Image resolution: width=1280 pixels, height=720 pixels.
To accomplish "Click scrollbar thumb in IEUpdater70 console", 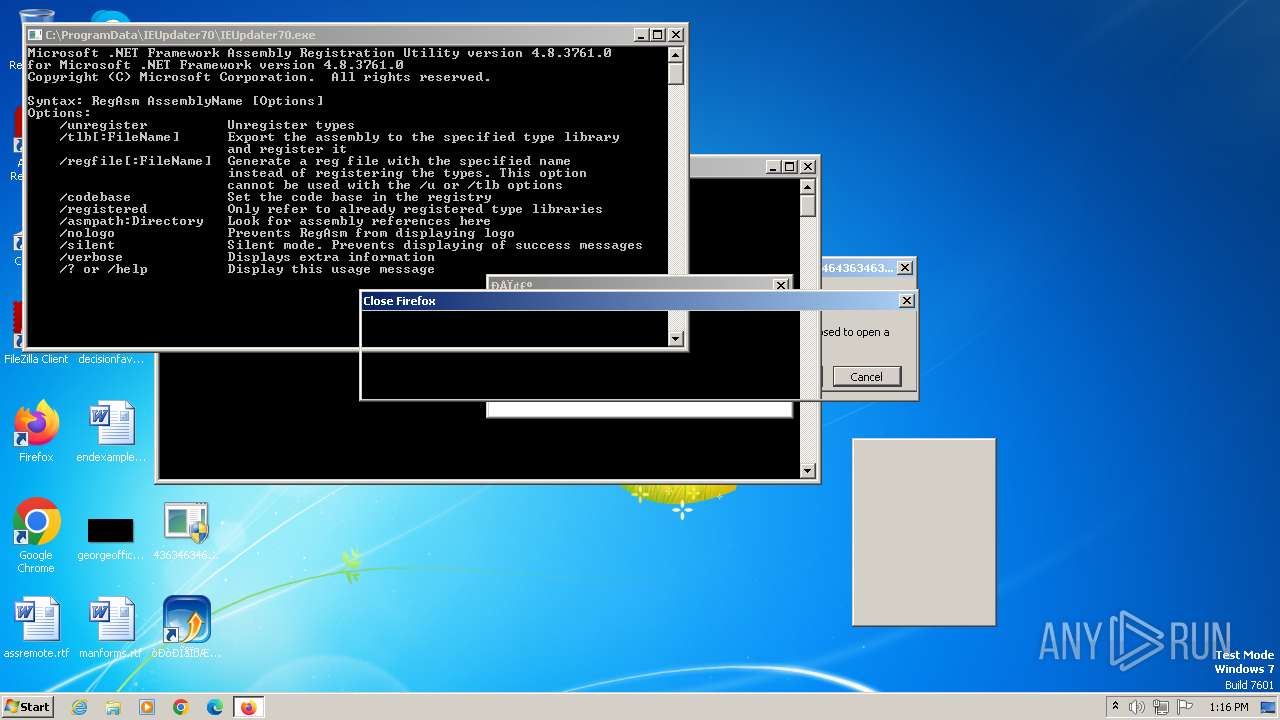I will pos(675,74).
